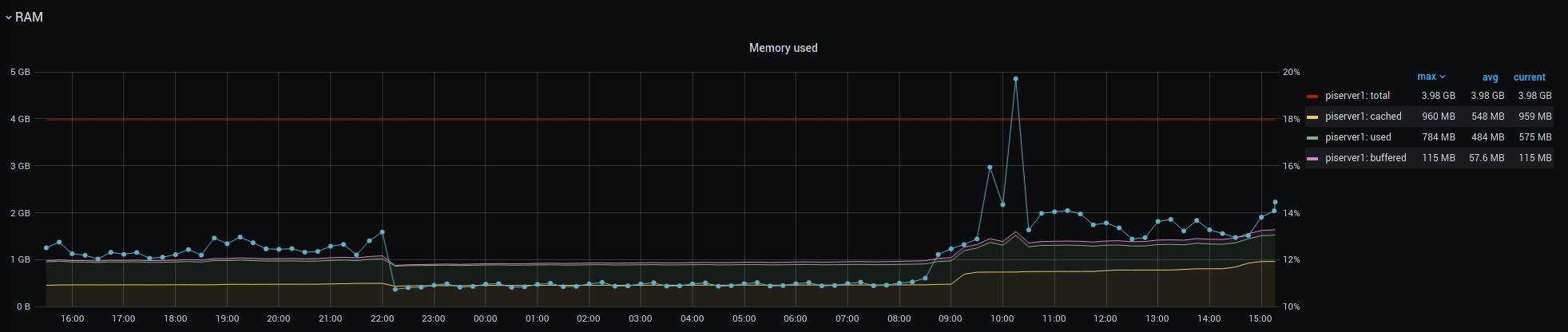The image size is (1568, 332).
Task: Sort legend by current column
Action: [x=1529, y=77]
